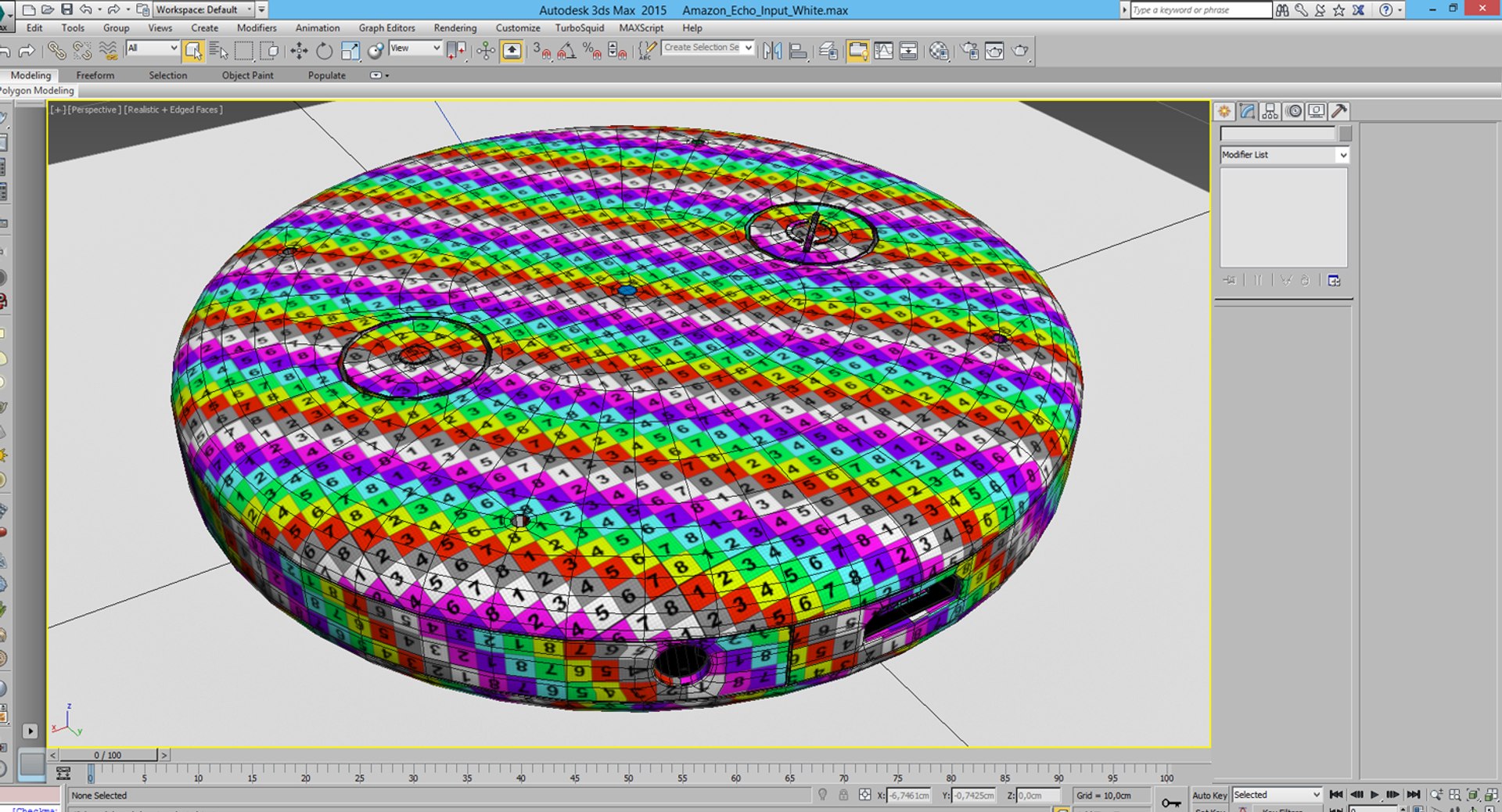Image resolution: width=1502 pixels, height=812 pixels.
Task: Toggle the 3D Snaps button
Action: [x=541, y=51]
